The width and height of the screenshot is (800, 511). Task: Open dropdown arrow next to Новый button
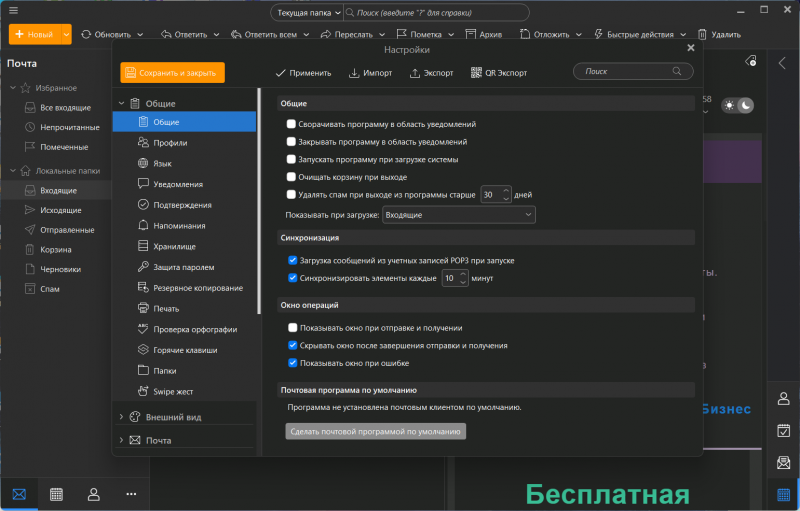pos(66,34)
